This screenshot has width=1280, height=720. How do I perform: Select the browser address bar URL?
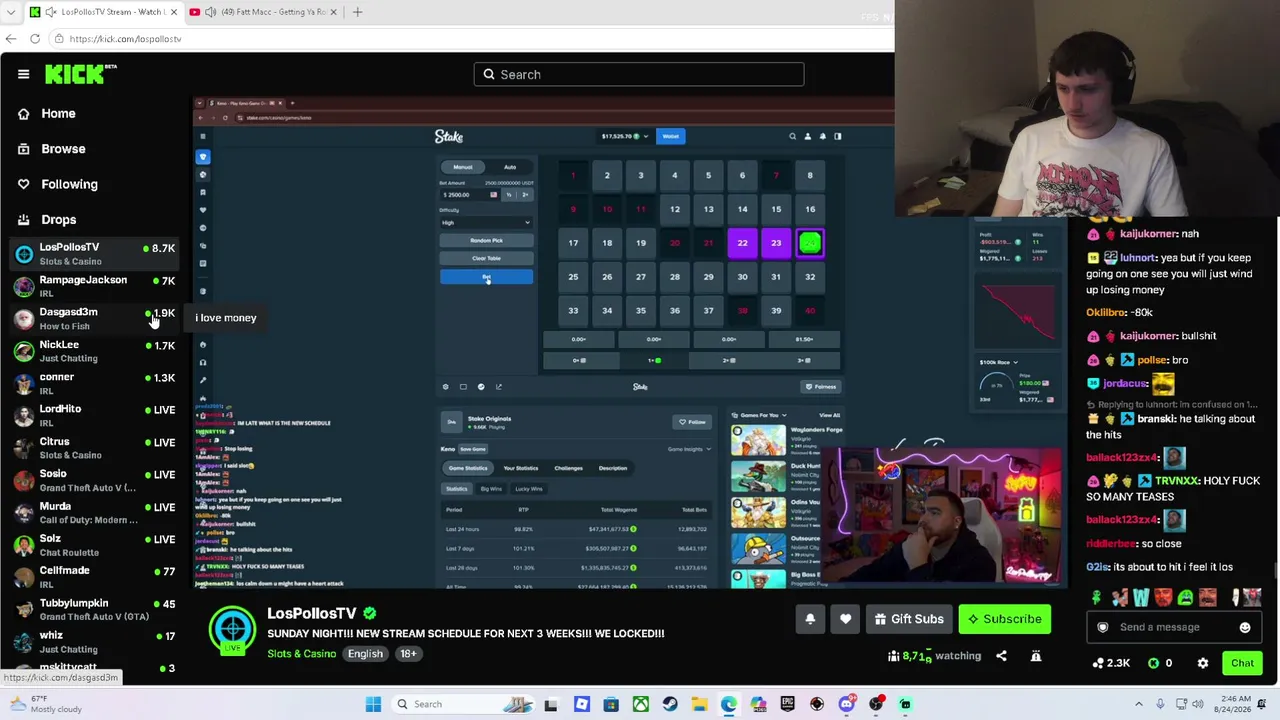(x=125, y=39)
